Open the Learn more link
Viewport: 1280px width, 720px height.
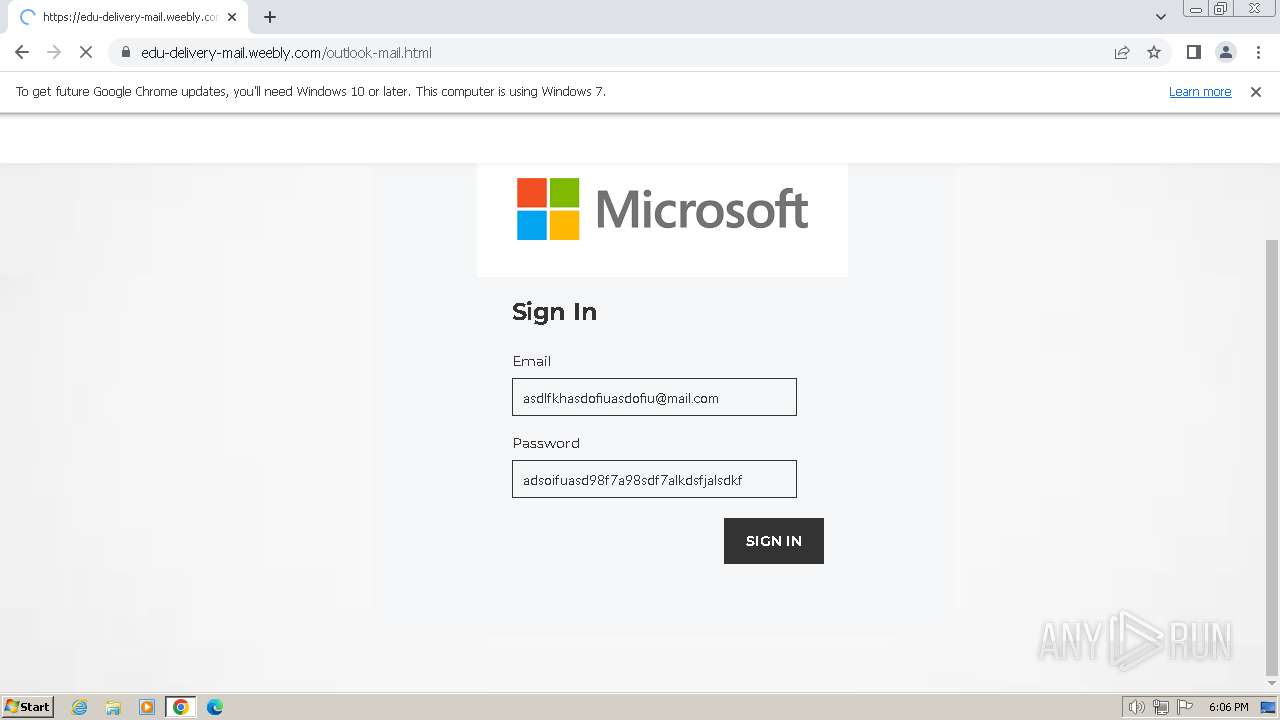[1200, 91]
